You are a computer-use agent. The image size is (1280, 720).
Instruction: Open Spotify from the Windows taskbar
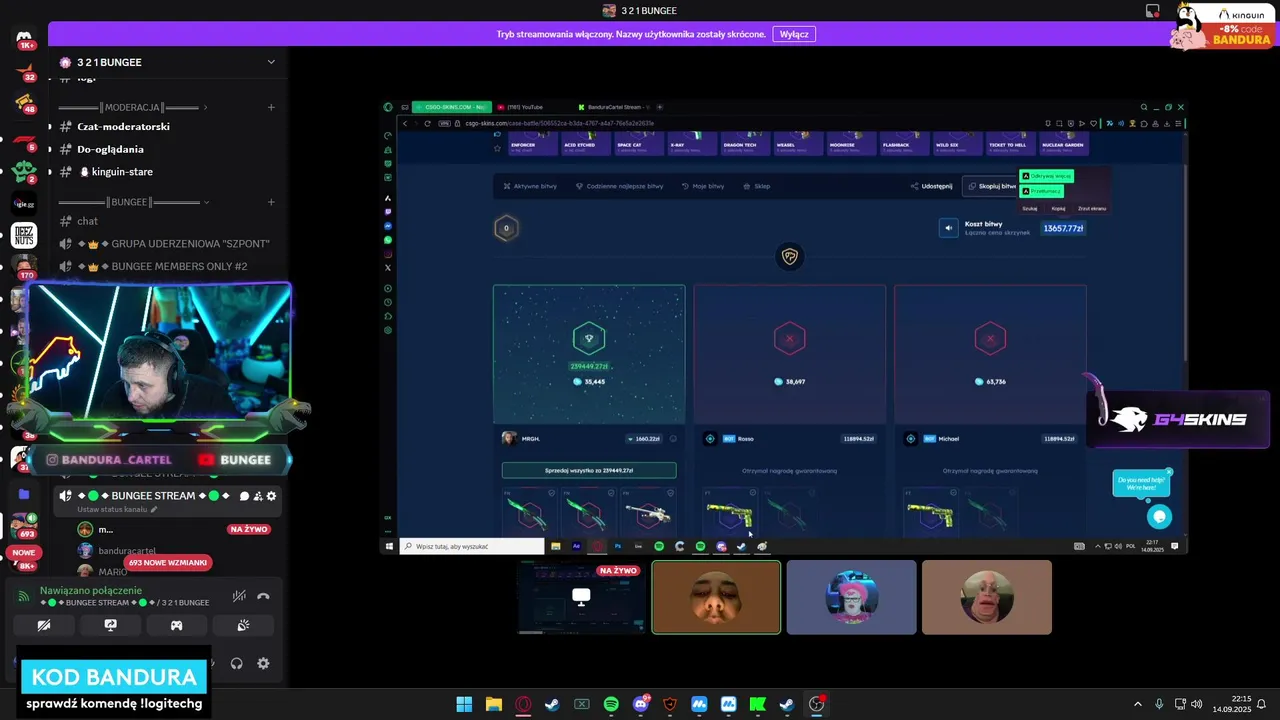[x=611, y=704]
